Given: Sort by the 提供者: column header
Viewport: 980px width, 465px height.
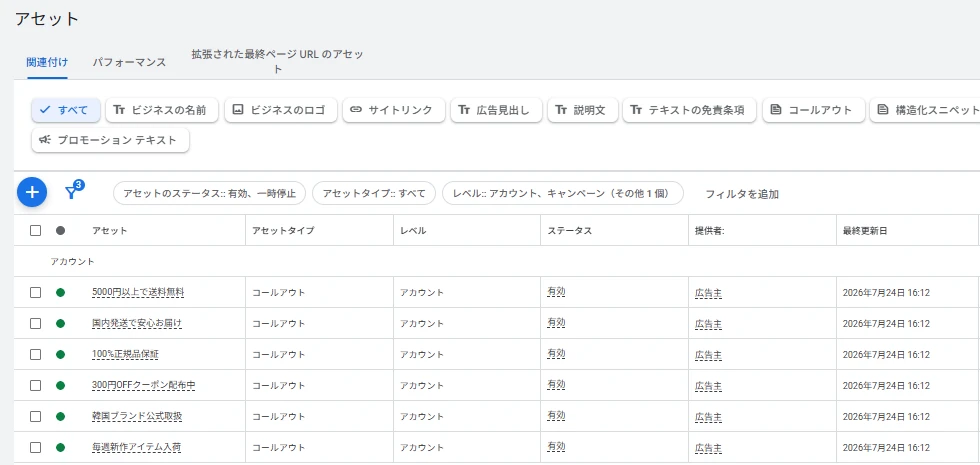Looking at the screenshot, I should (709, 231).
